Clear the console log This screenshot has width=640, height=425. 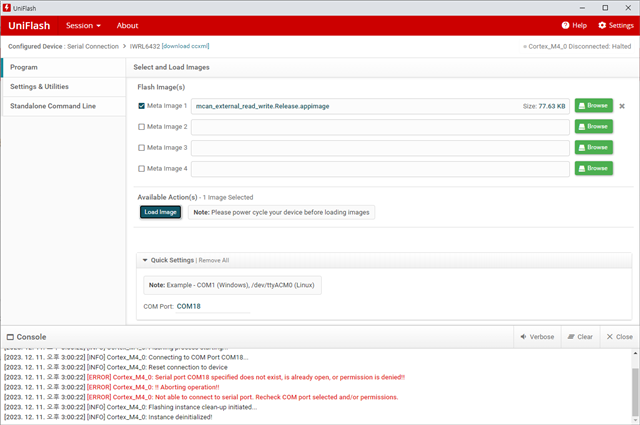point(580,337)
